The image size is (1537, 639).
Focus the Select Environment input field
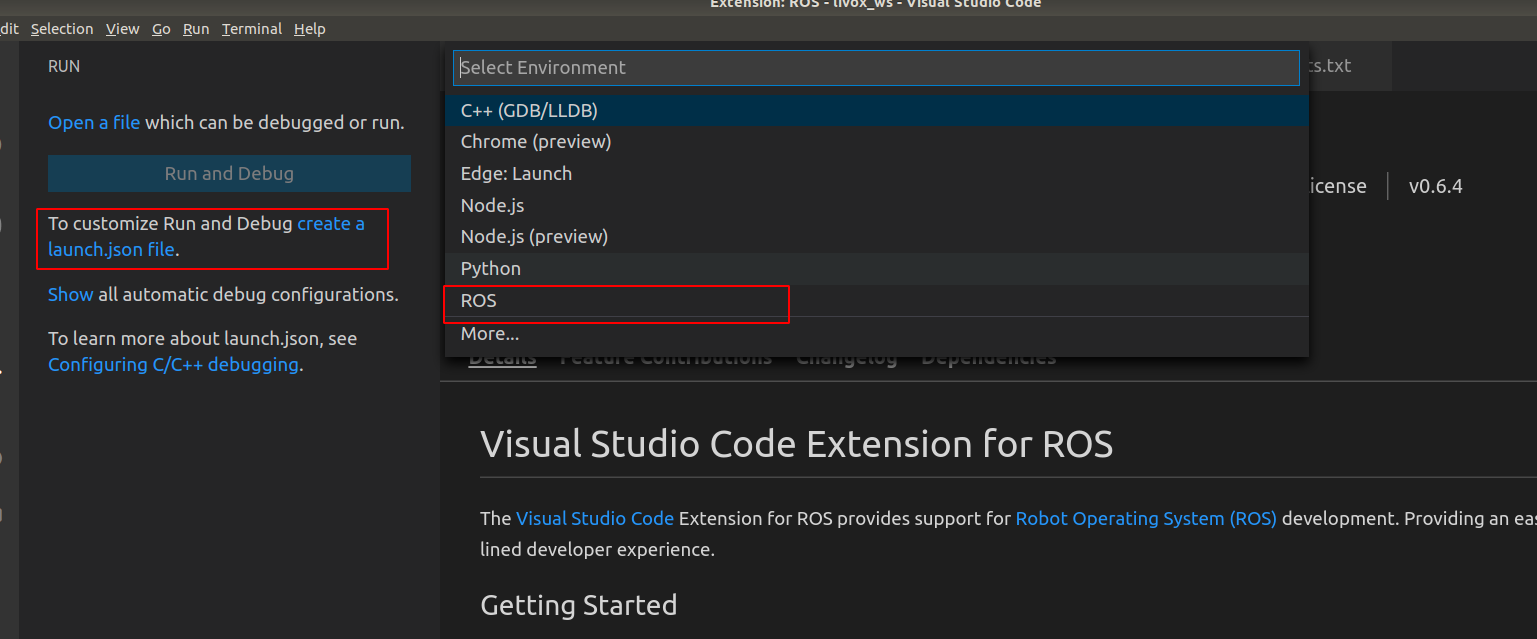pyautogui.click(x=876, y=68)
